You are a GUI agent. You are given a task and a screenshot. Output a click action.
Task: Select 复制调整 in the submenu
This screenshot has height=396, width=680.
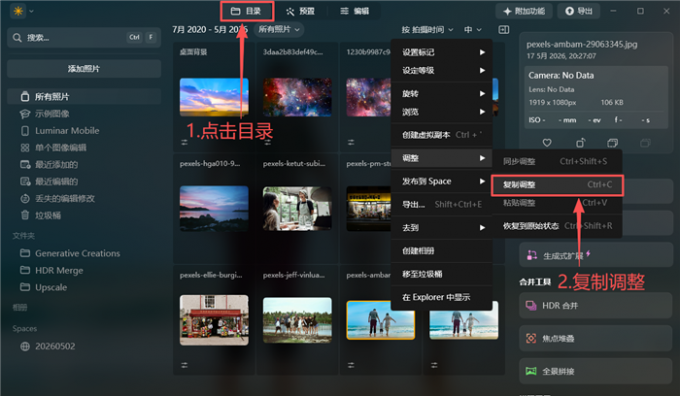[557, 185]
